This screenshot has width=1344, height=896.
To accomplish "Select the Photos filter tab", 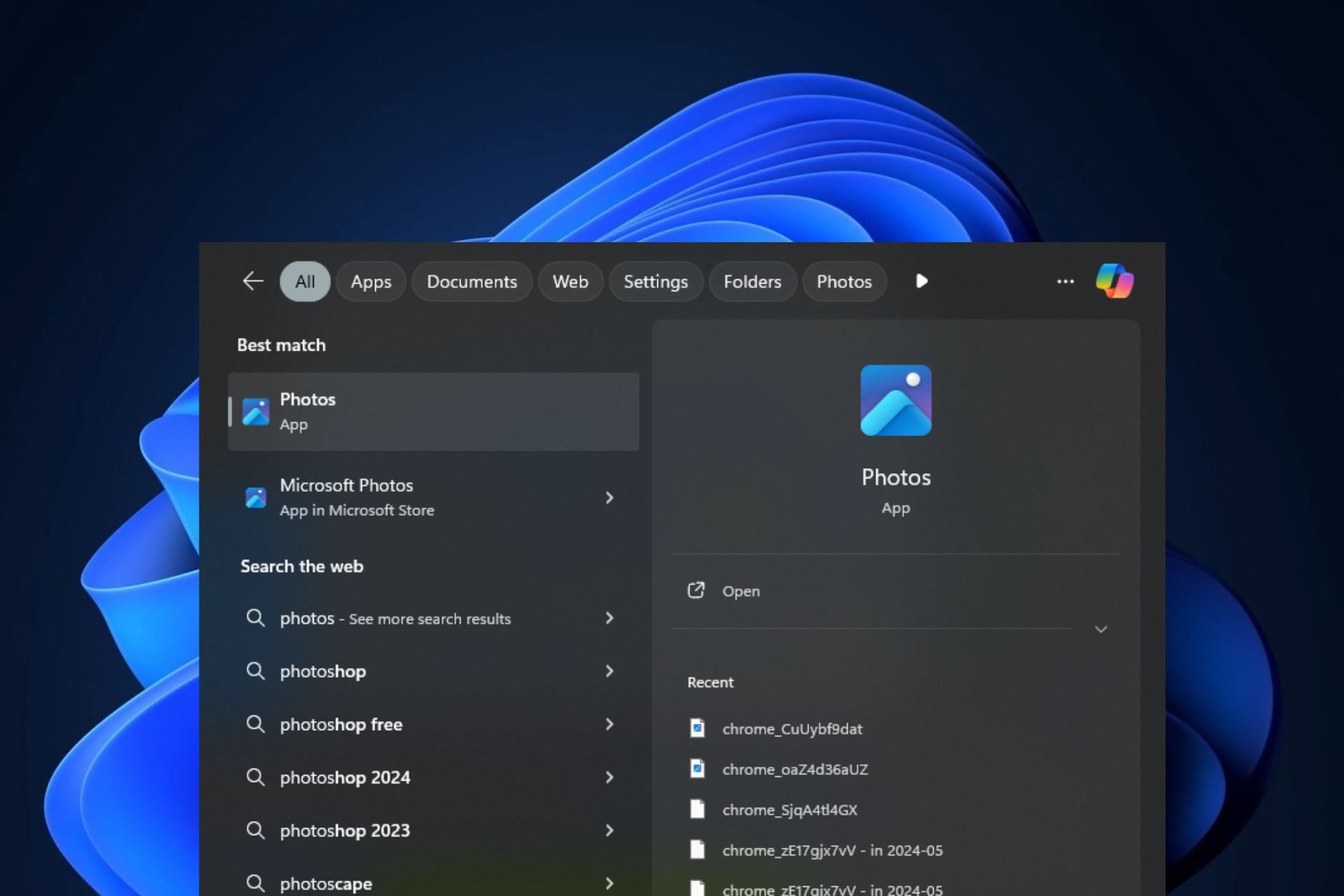I will click(844, 281).
